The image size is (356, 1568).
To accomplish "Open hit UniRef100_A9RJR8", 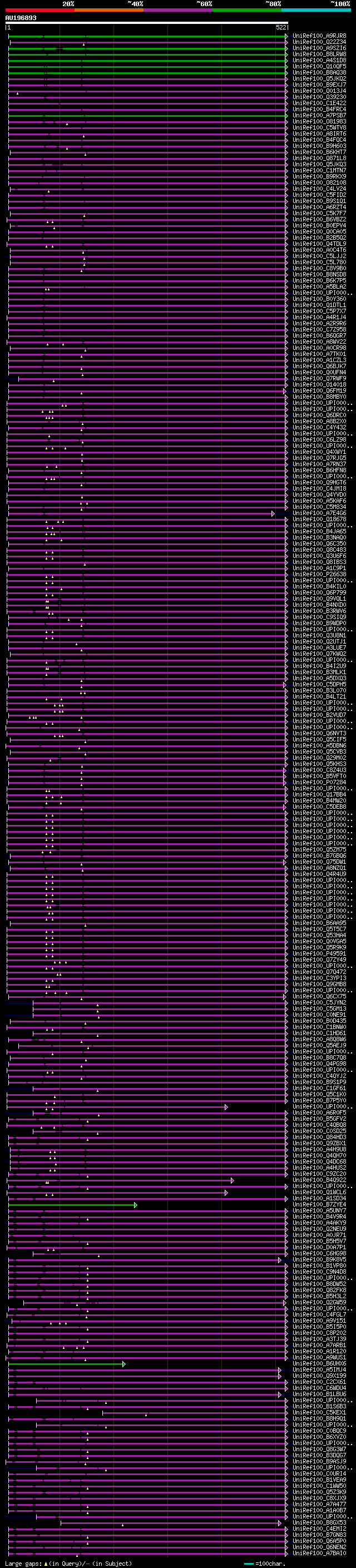I will click(319, 36).
